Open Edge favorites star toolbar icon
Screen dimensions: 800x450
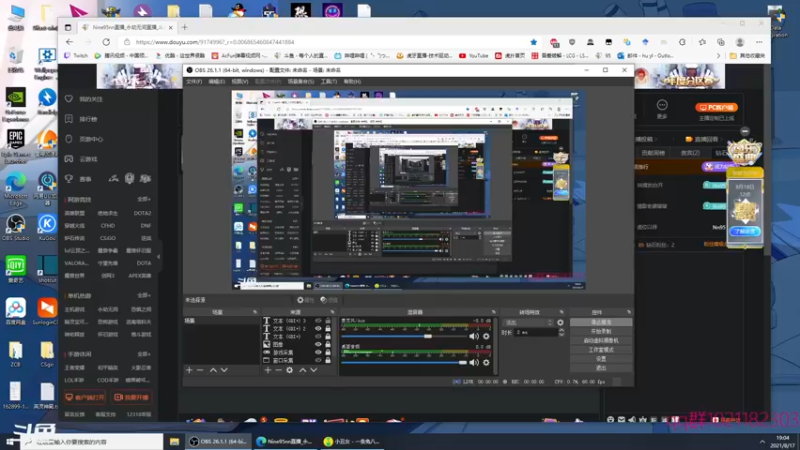point(702,42)
